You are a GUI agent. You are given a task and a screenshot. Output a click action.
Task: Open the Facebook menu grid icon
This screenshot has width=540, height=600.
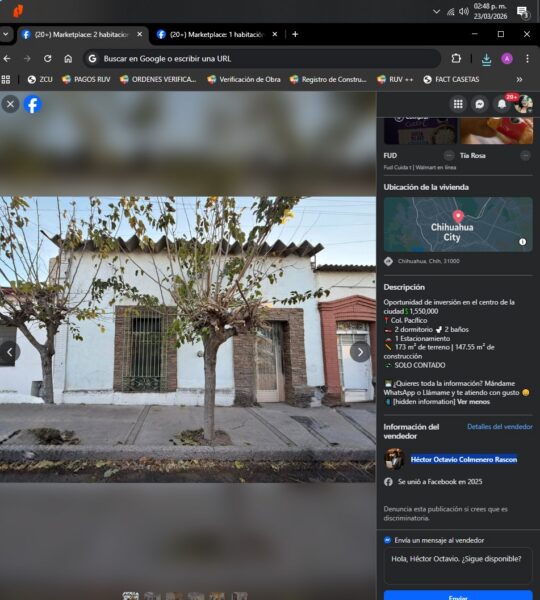(x=458, y=104)
